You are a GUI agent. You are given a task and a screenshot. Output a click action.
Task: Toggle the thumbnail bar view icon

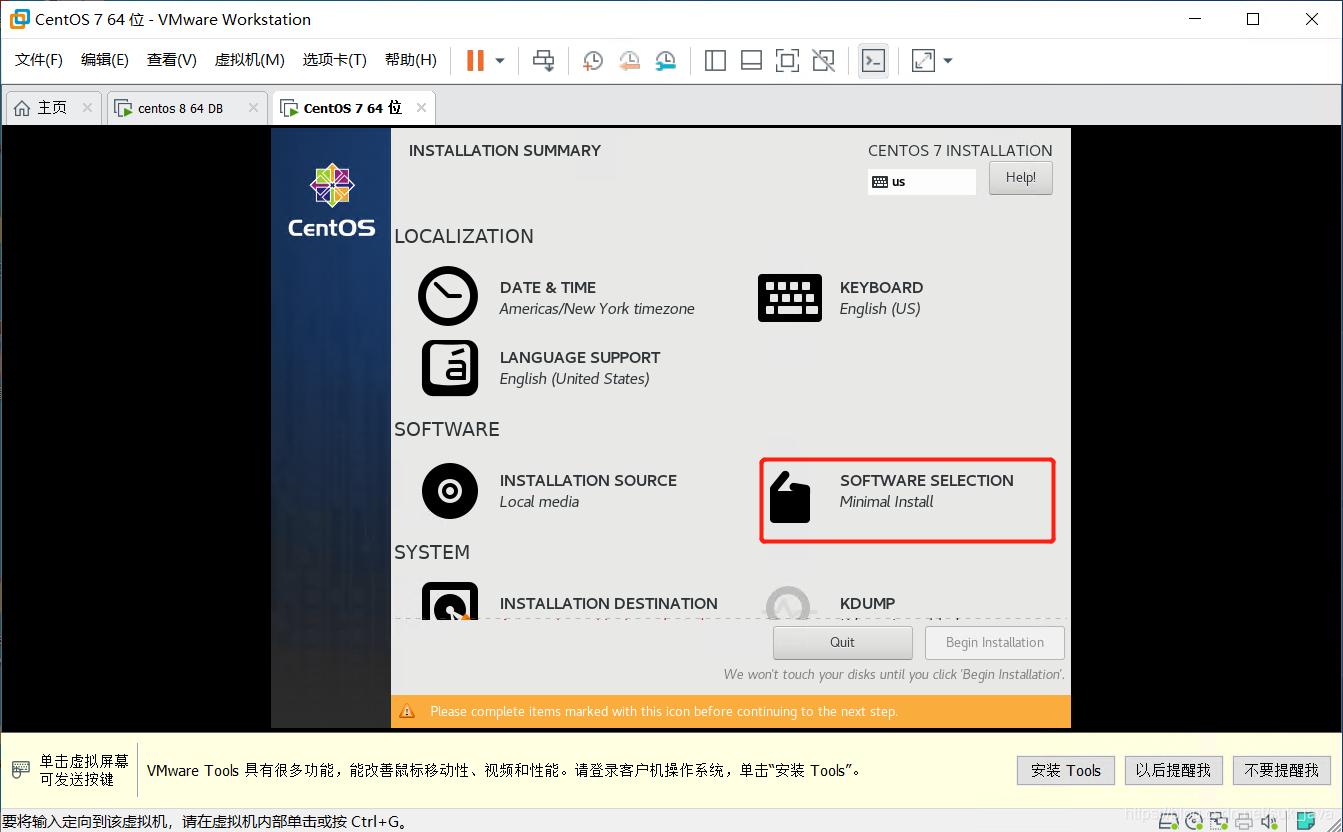pos(752,61)
